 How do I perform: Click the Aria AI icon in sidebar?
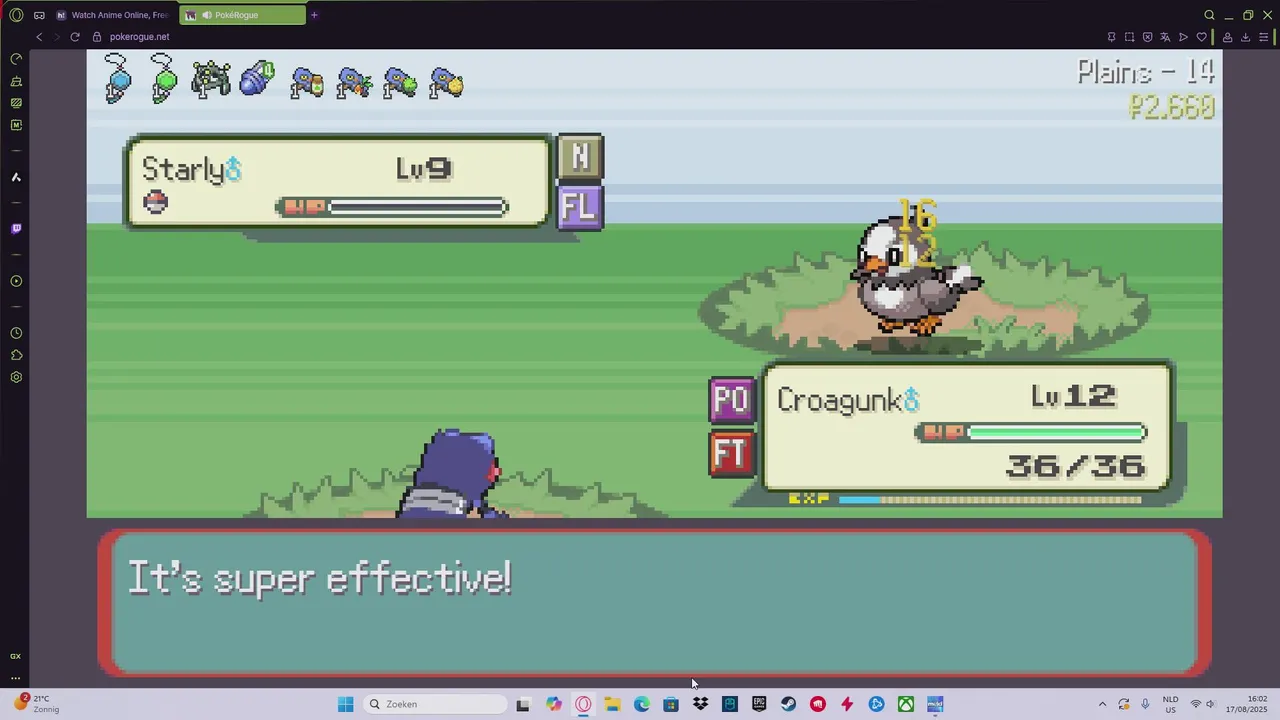coord(16,177)
